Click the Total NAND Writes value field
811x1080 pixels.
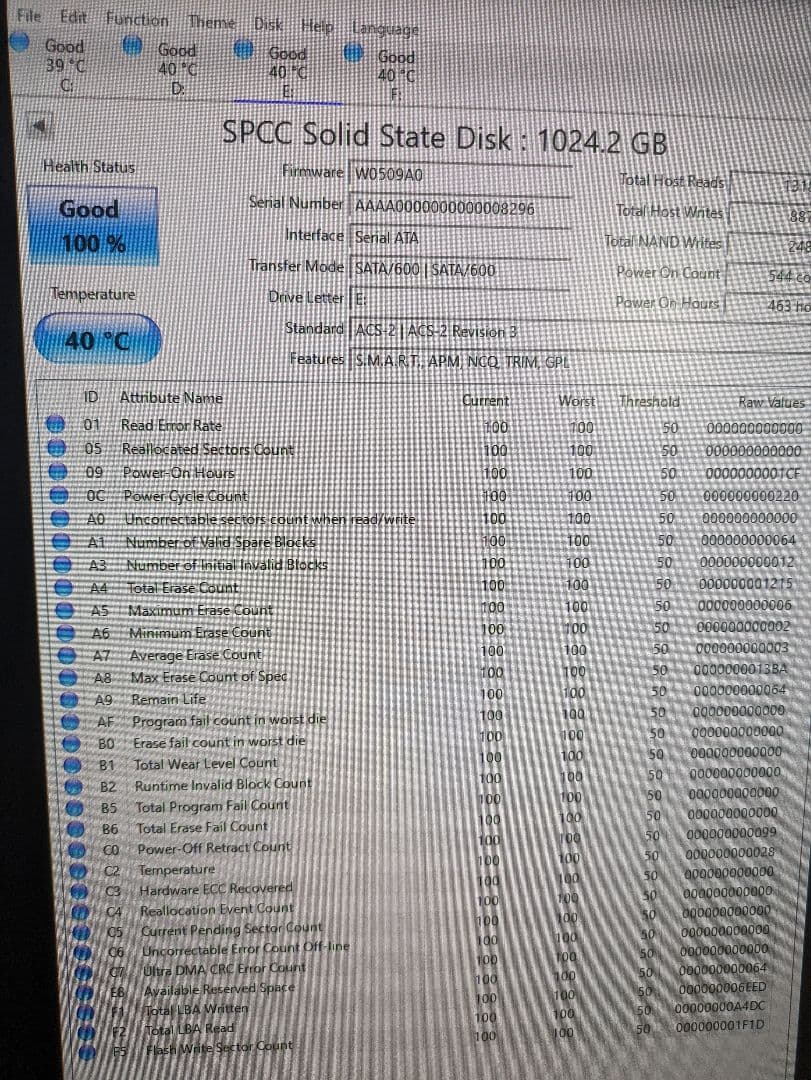pos(770,245)
